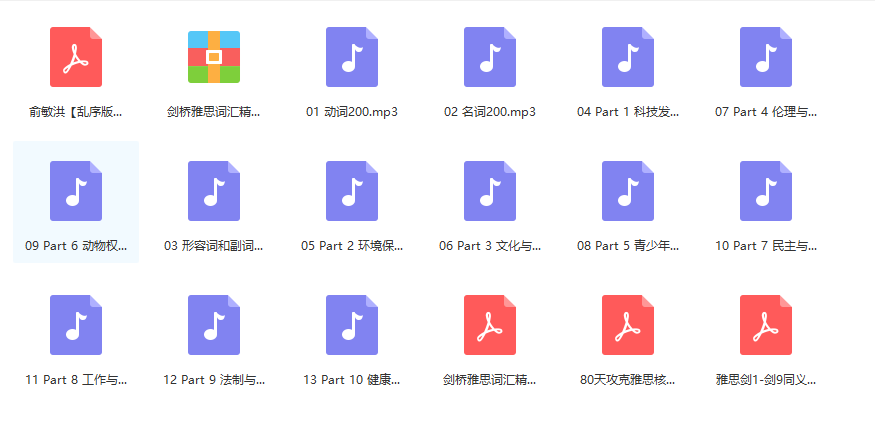Click the label 05 Part 2 环境保...
Image resolution: width=875 pixels, height=422 pixels.
pos(352,246)
